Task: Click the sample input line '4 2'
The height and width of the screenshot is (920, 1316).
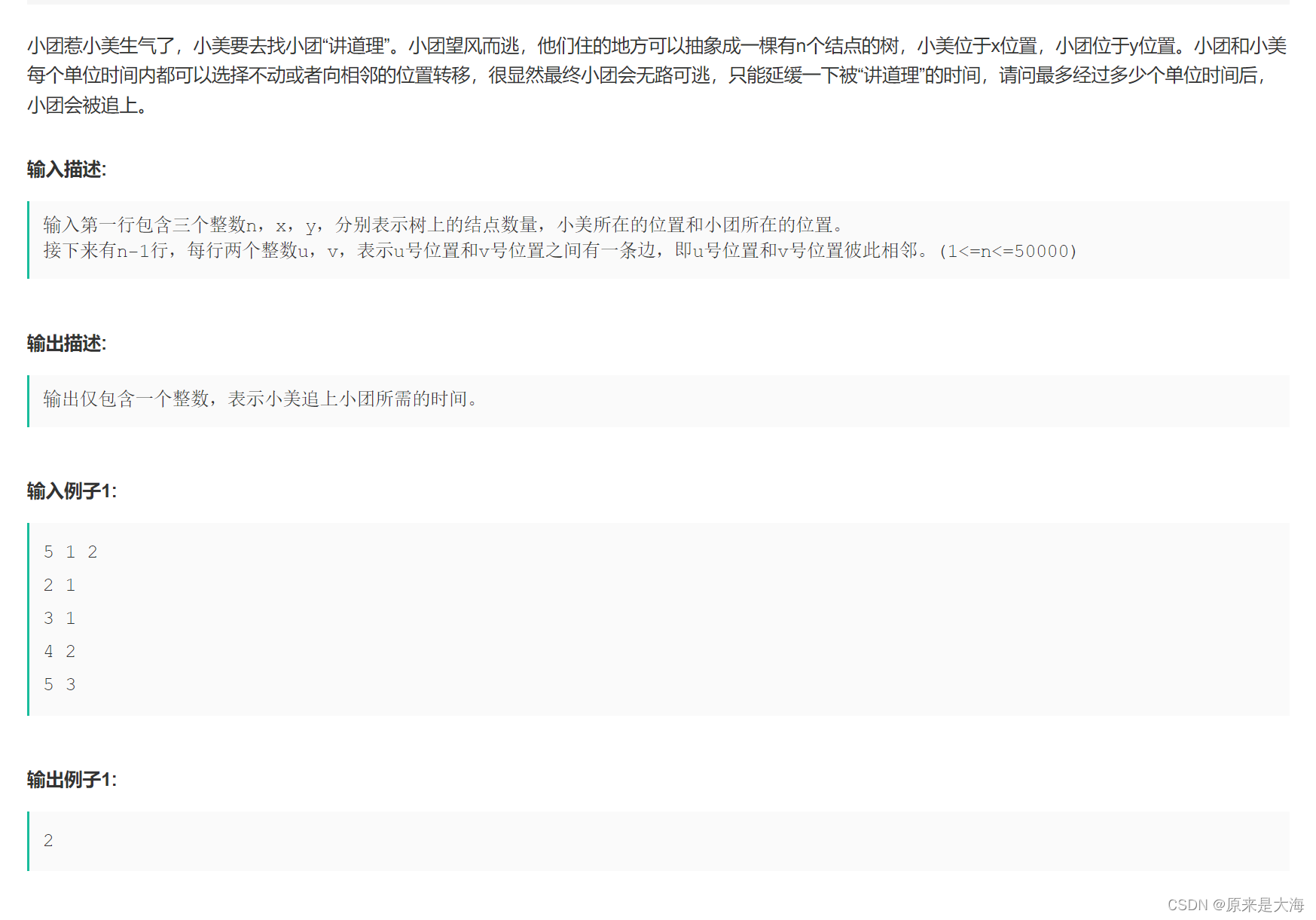Action: point(60,652)
